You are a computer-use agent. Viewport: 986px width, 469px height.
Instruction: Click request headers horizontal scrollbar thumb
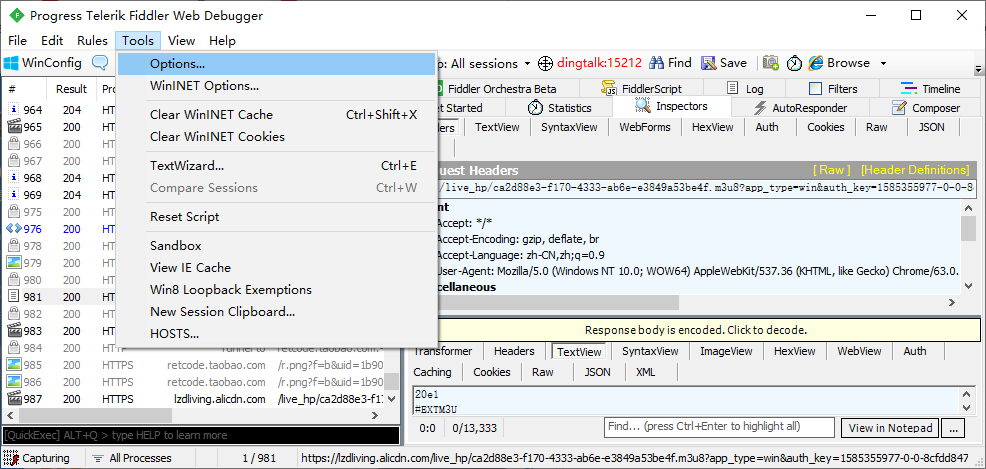coord(558,302)
